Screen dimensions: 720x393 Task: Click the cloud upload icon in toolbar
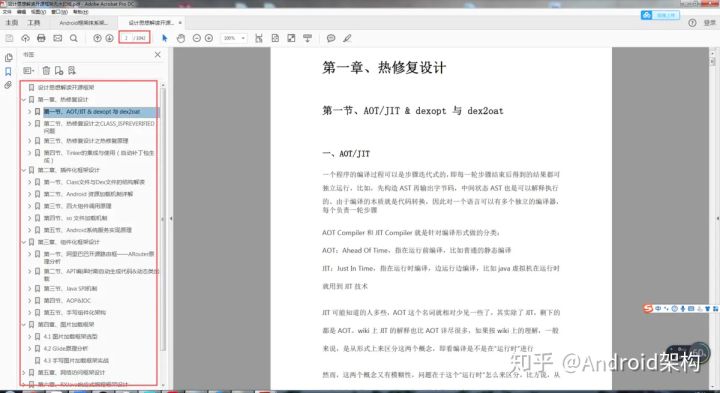[25, 39]
